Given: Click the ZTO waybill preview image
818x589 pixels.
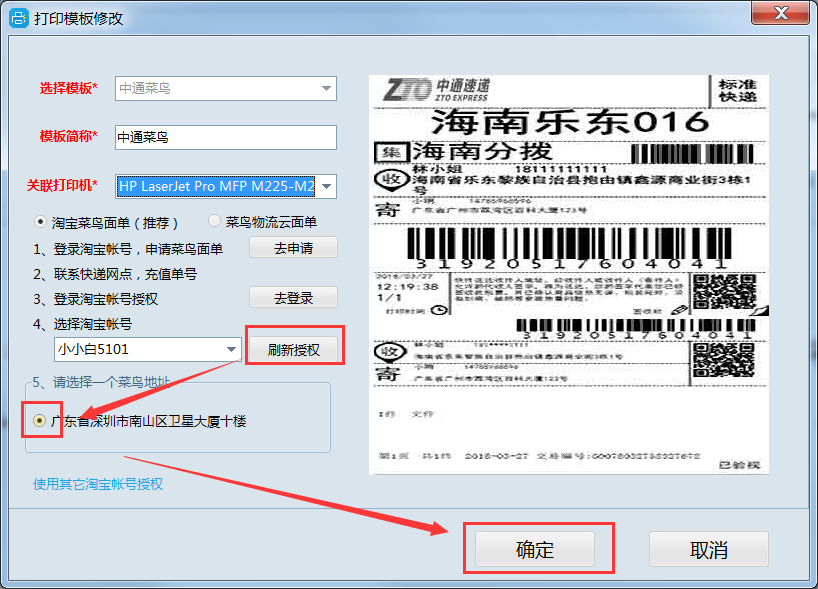Looking at the screenshot, I should click(569, 275).
